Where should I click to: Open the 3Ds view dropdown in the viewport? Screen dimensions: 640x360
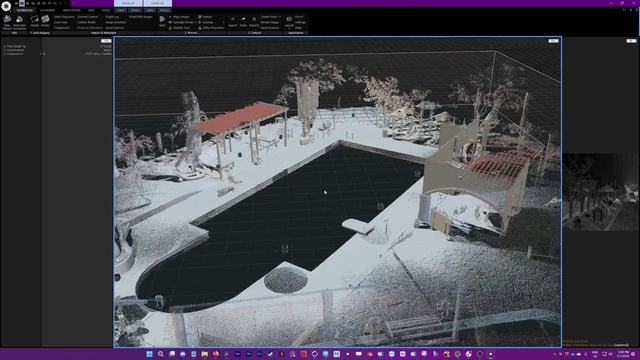point(553,41)
